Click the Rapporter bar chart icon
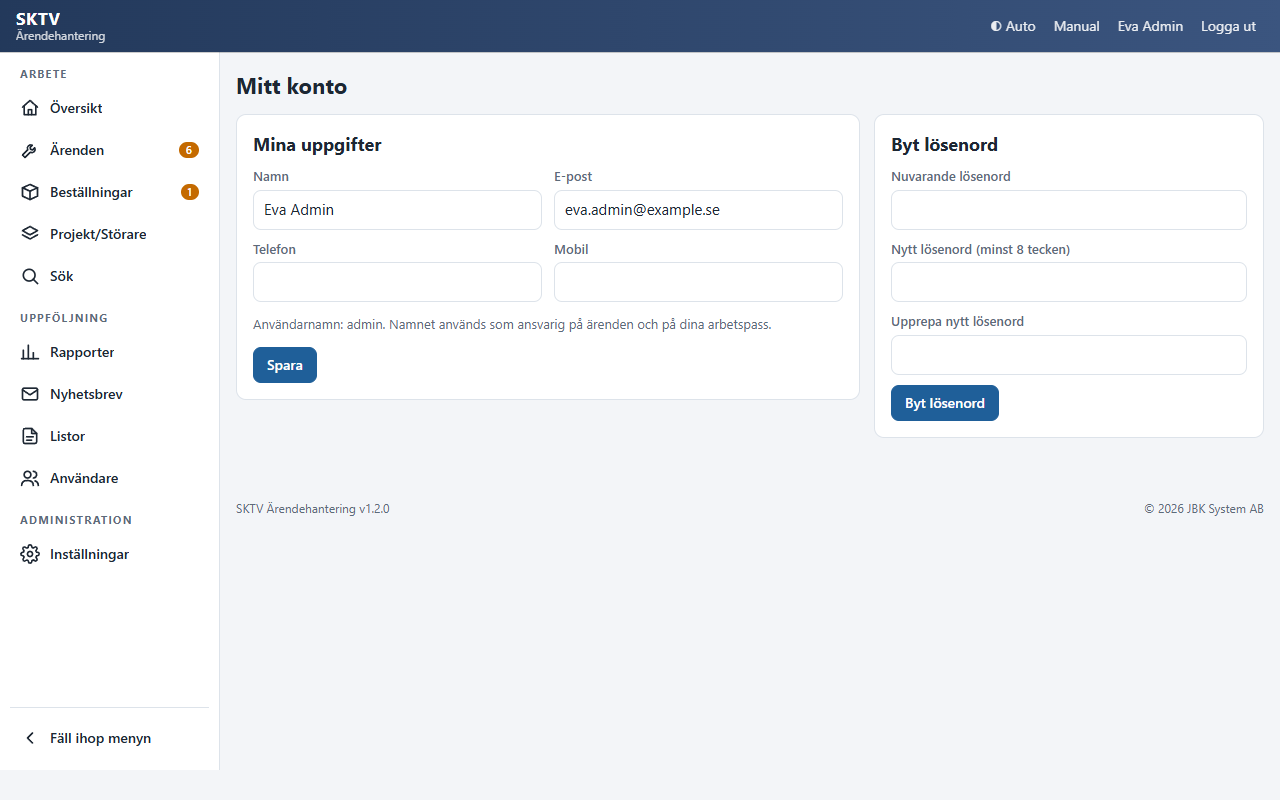The width and height of the screenshot is (1280, 800). click(30, 352)
